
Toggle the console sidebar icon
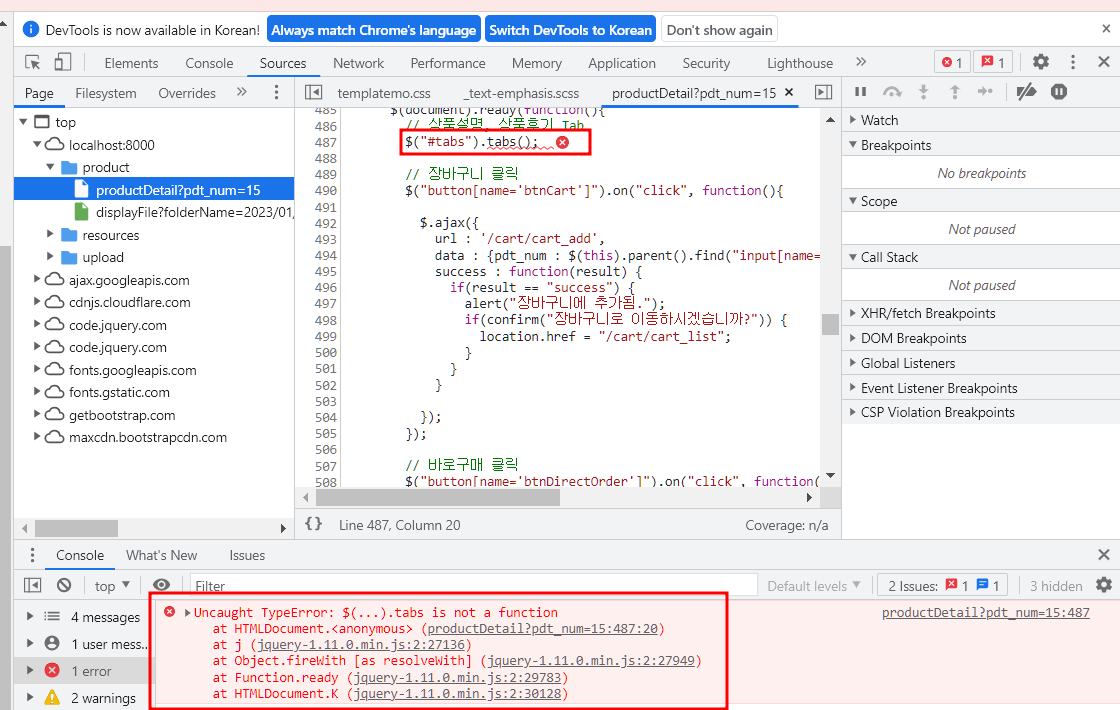click(33, 585)
